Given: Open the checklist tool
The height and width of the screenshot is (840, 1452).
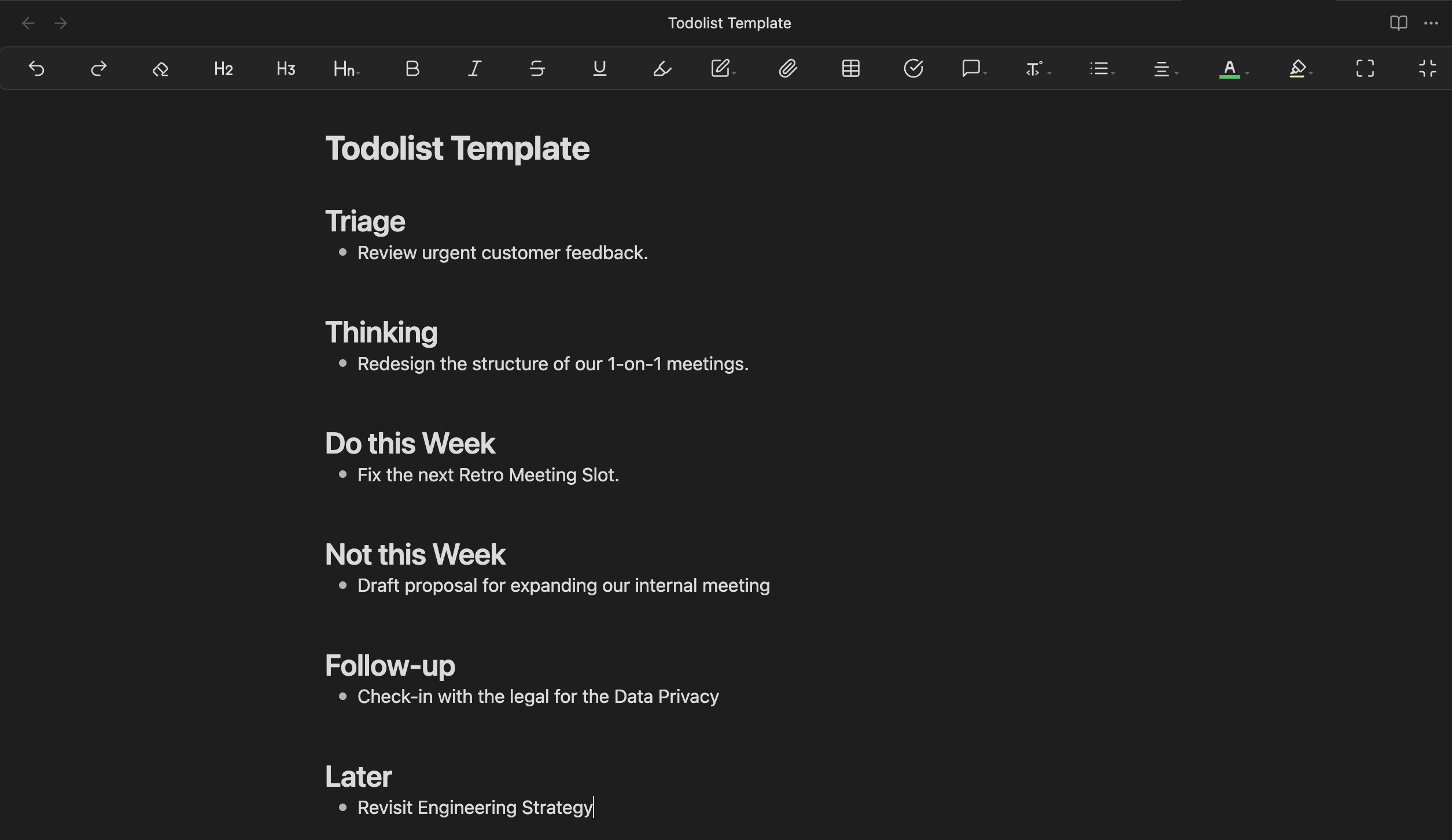Looking at the screenshot, I should coord(912,68).
